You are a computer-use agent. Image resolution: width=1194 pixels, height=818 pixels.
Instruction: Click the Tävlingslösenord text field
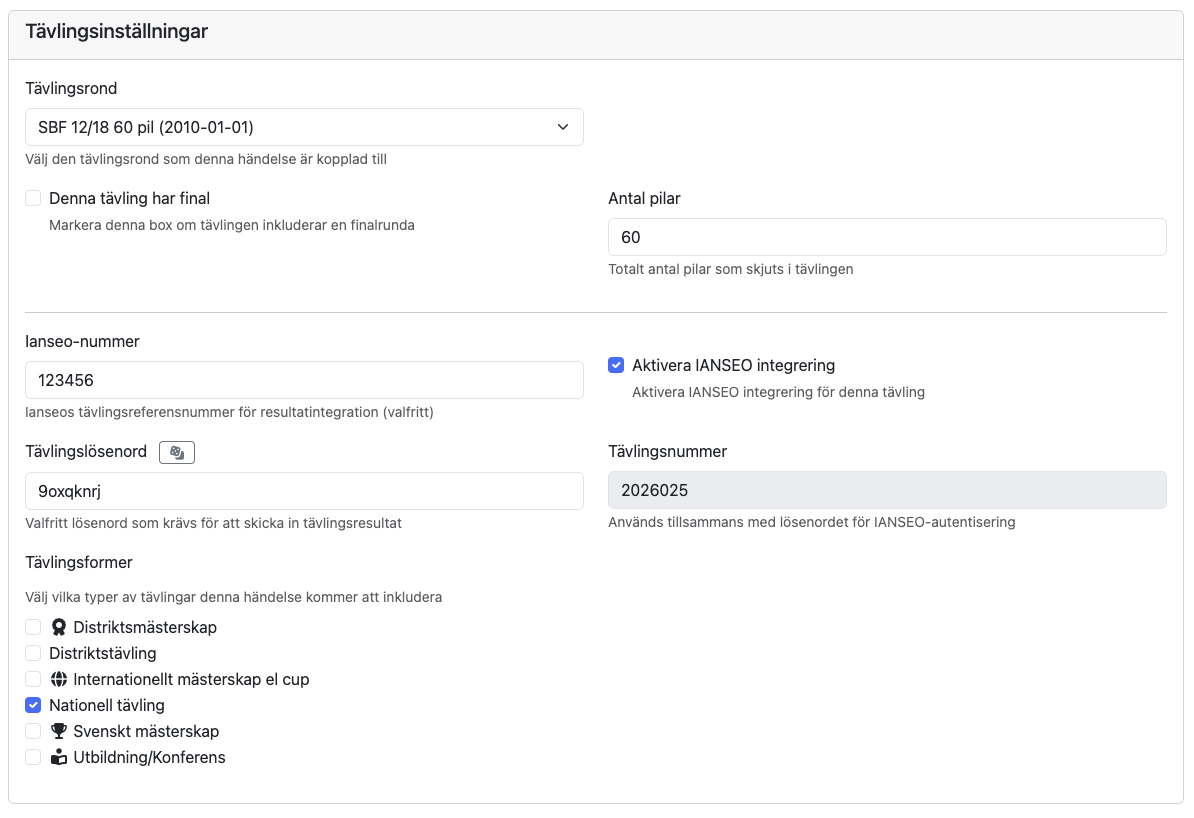point(303,491)
